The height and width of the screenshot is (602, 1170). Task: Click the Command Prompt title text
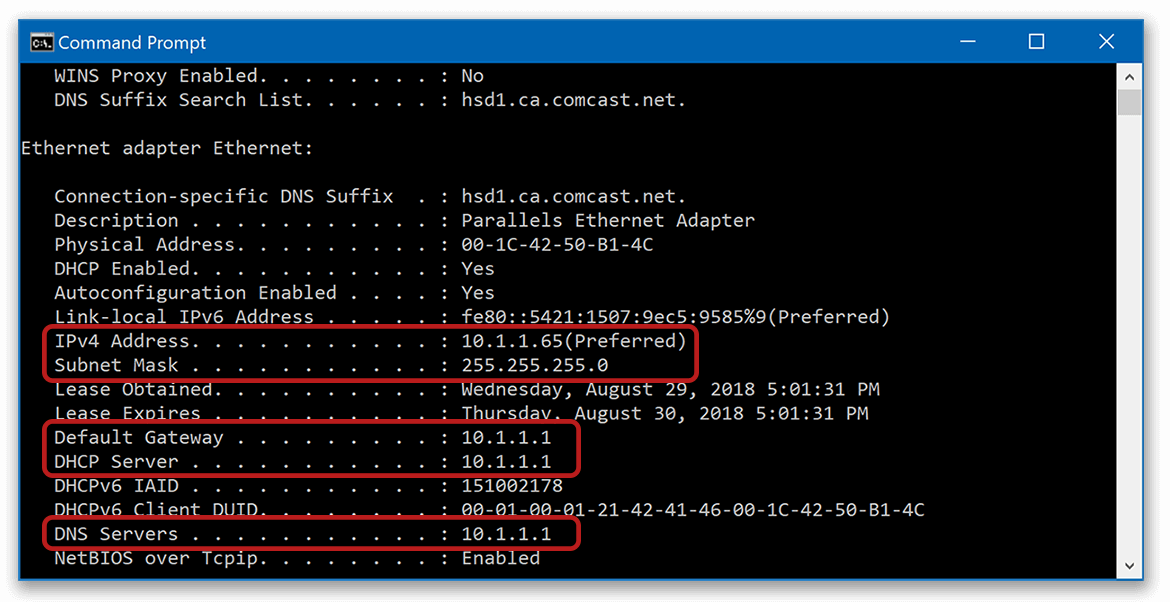[x=133, y=42]
